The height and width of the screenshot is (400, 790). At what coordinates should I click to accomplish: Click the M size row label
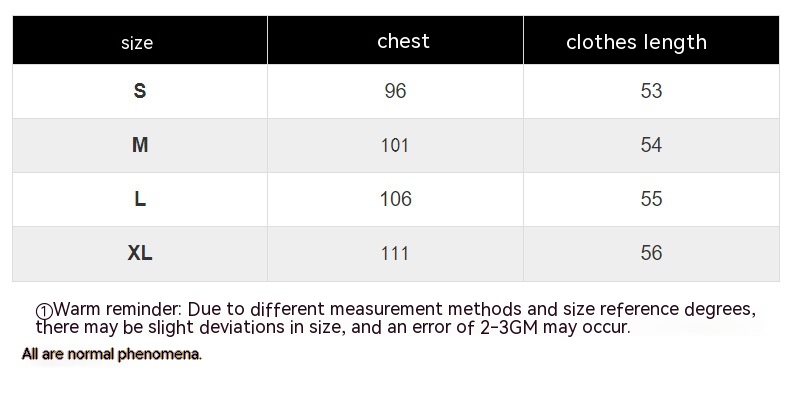[x=140, y=145]
